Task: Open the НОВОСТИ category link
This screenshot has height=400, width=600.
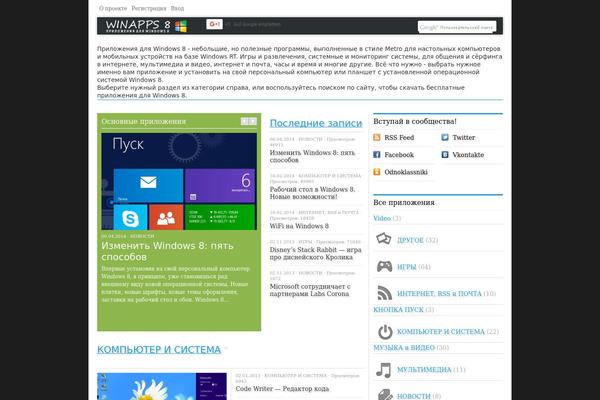Action: coord(414,396)
